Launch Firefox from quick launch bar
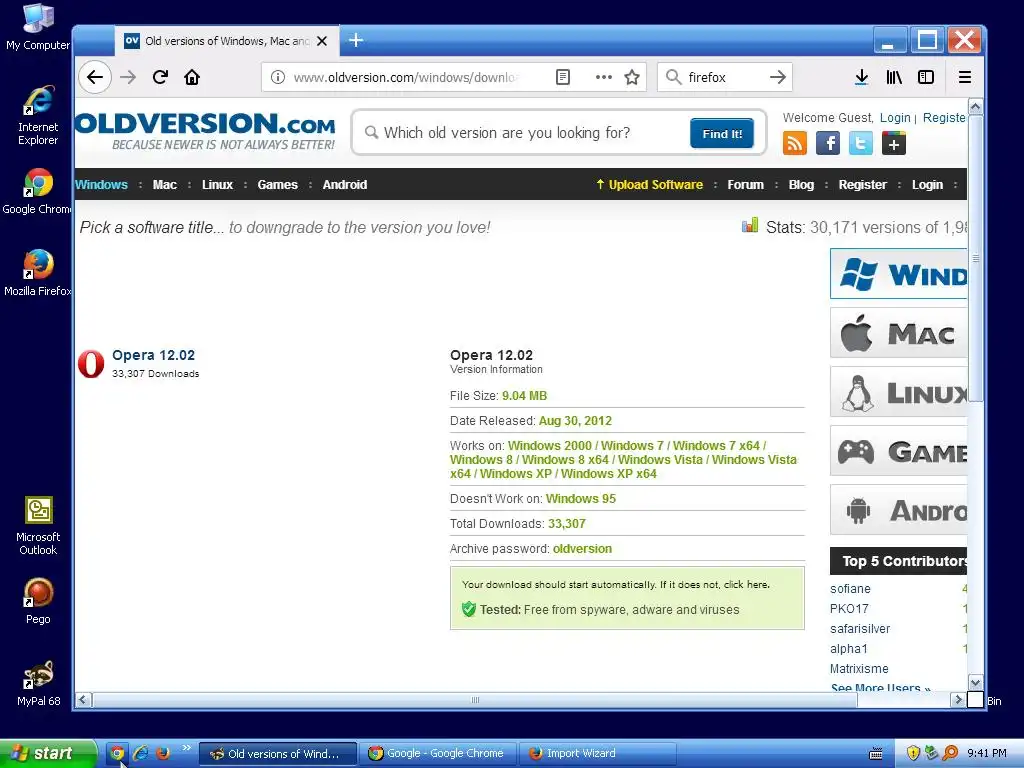The width and height of the screenshot is (1024, 768). pyautogui.click(x=163, y=754)
